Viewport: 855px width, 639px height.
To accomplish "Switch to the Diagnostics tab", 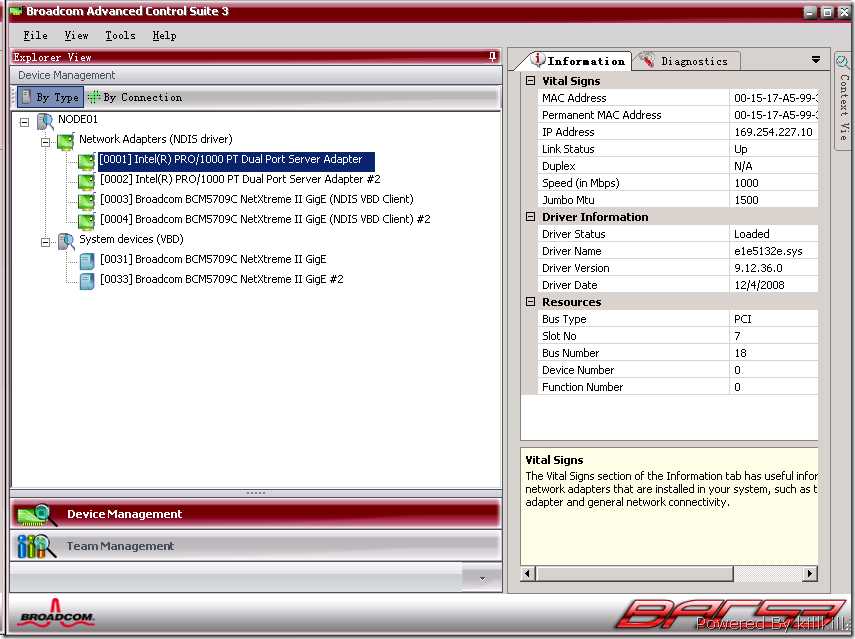I will coord(685,61).
